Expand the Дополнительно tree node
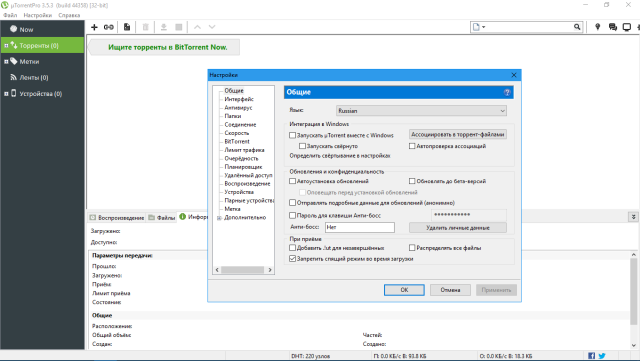Viewport: 640px width, 361px height. (x=219, y=218)
